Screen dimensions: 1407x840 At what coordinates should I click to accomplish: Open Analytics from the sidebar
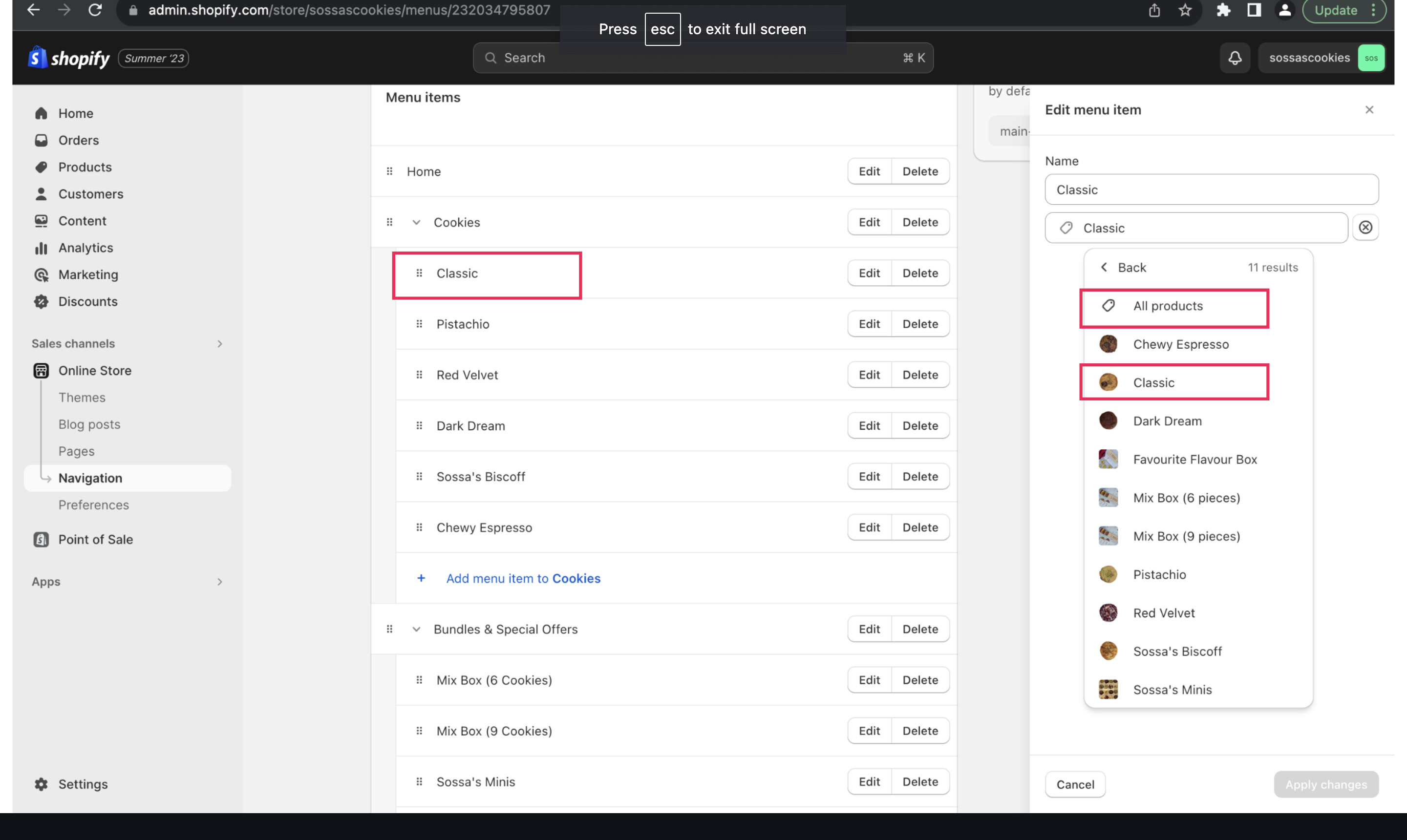coord(85,248)
